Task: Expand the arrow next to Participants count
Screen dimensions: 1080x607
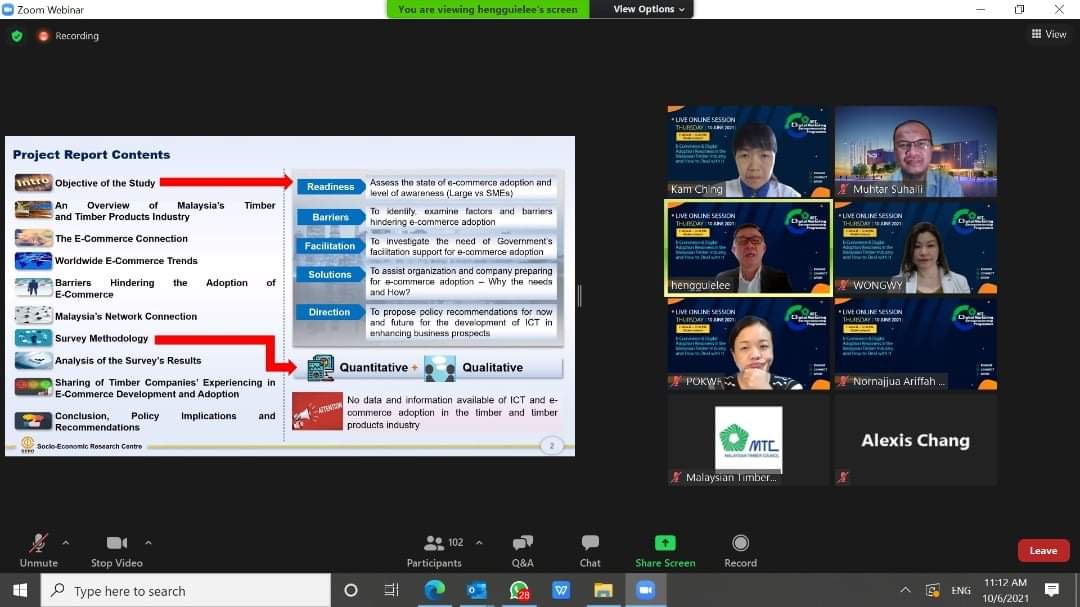Action: 479,543
